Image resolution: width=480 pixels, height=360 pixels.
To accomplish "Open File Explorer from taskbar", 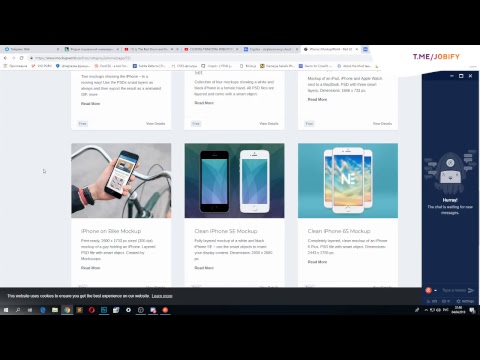I will (x=55, y=310).
